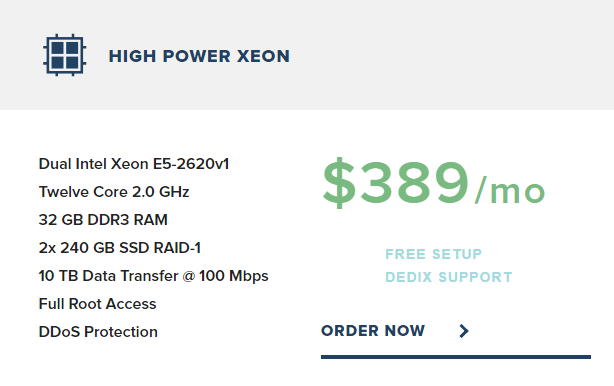This screenshot has height=386, width=614.
Task: Click the dark blue underline below Order Now
Action: click(x=456, y=357)
